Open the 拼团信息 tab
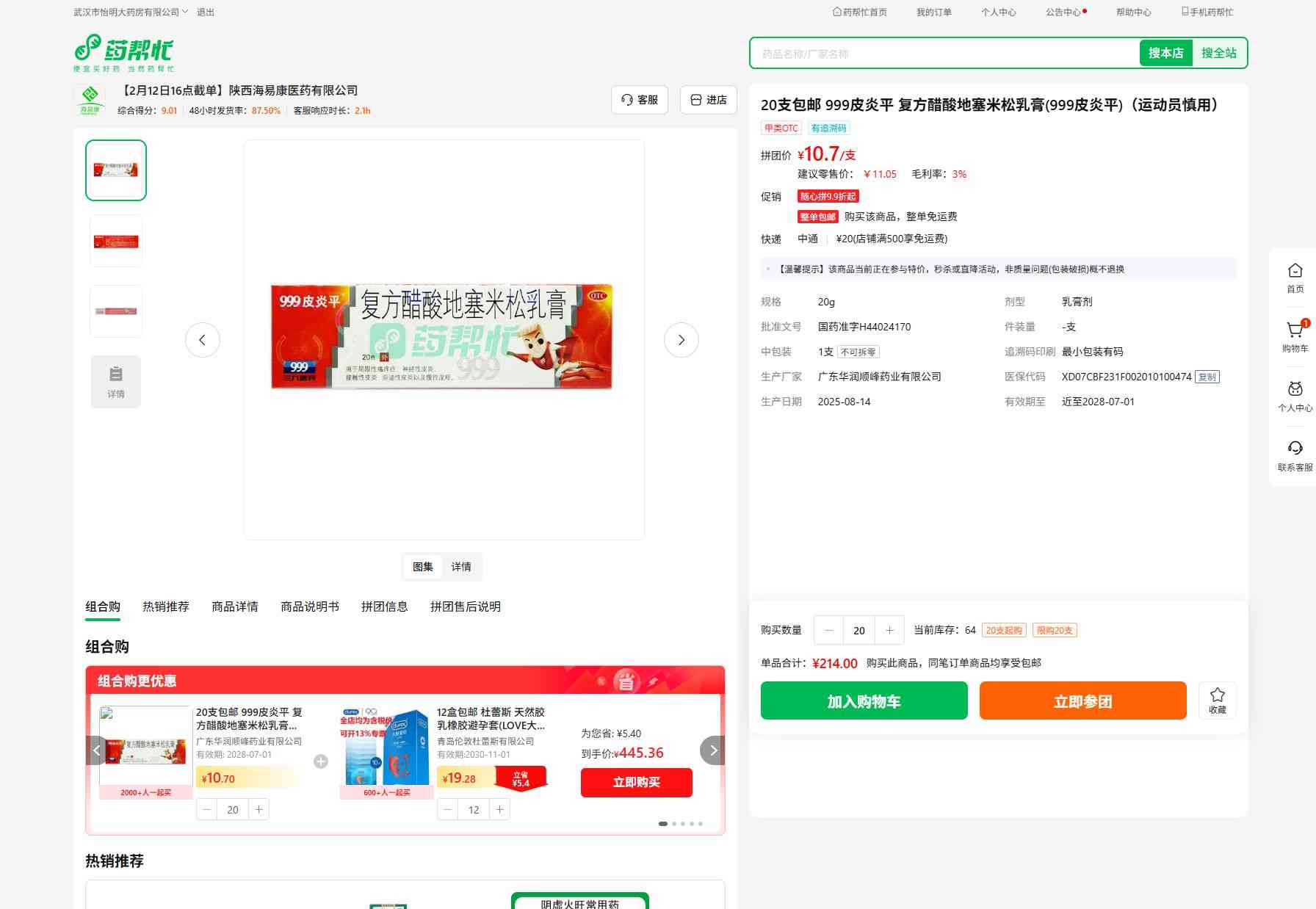This screenshot has height=909, width=1316. 384,606
